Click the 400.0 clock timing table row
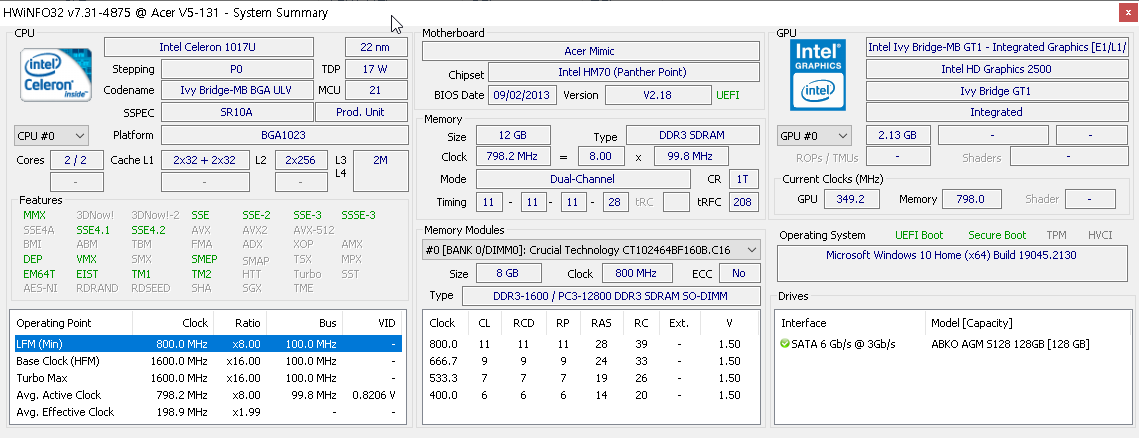 pos(591,395)
